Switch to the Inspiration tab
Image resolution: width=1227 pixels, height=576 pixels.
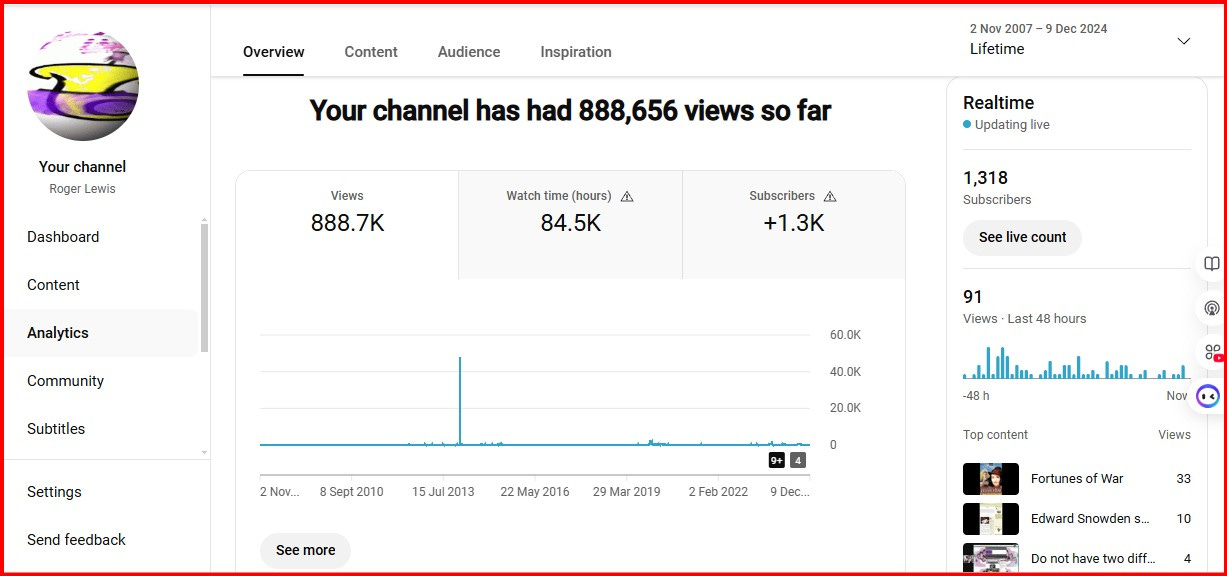(576, 52)
